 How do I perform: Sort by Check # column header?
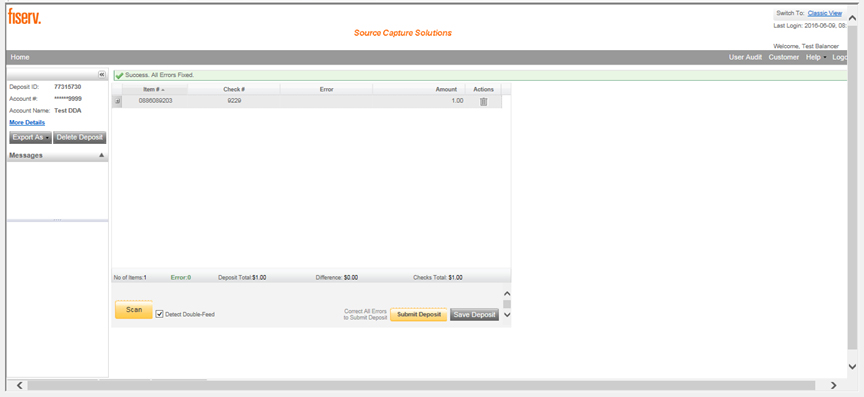point(234,89)
